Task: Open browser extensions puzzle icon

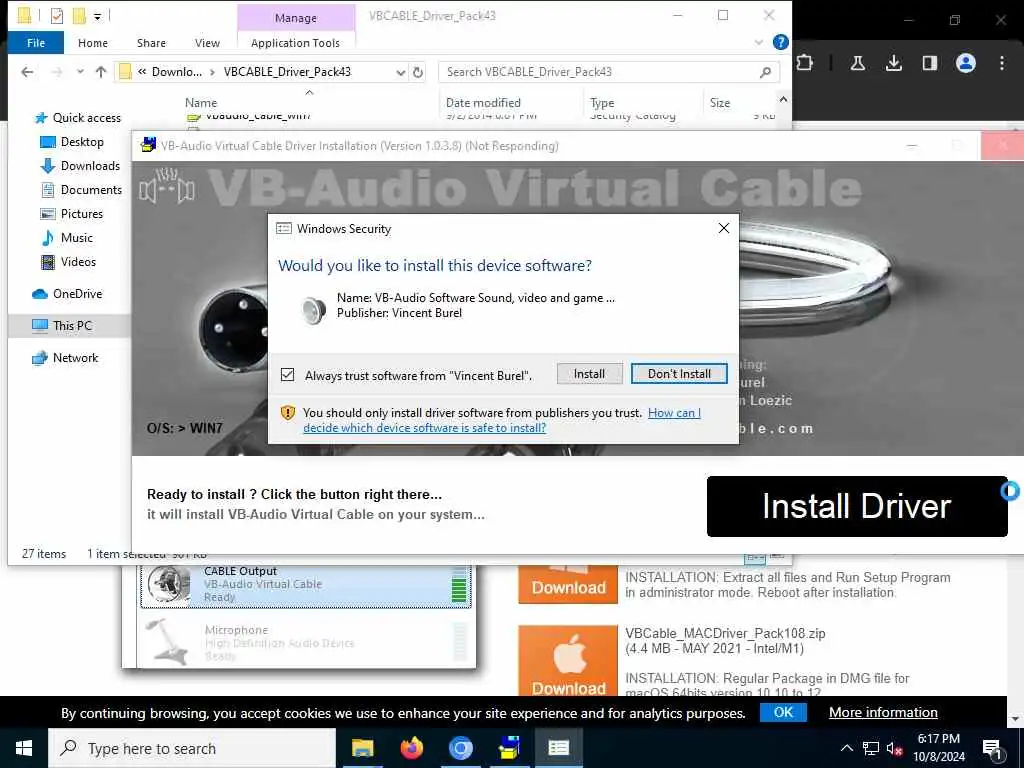Action: [805, 63]
